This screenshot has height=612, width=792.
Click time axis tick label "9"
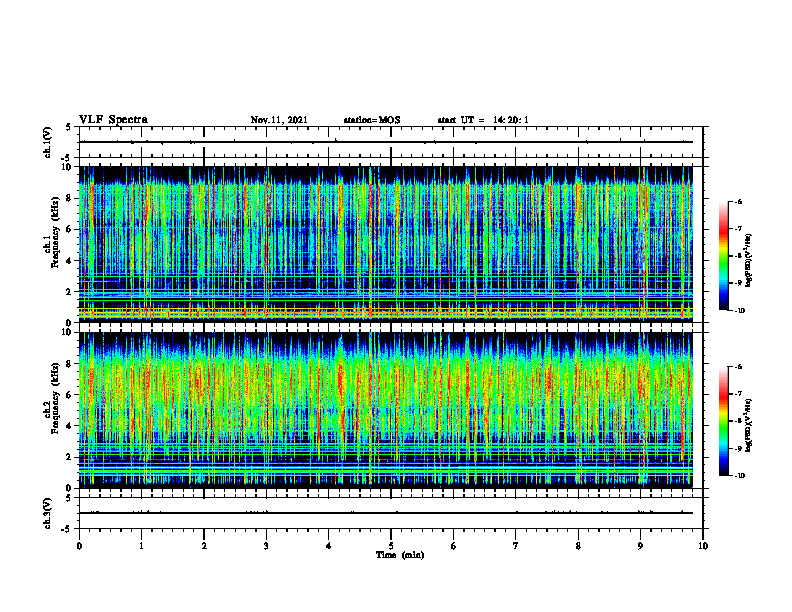point(640,546)
